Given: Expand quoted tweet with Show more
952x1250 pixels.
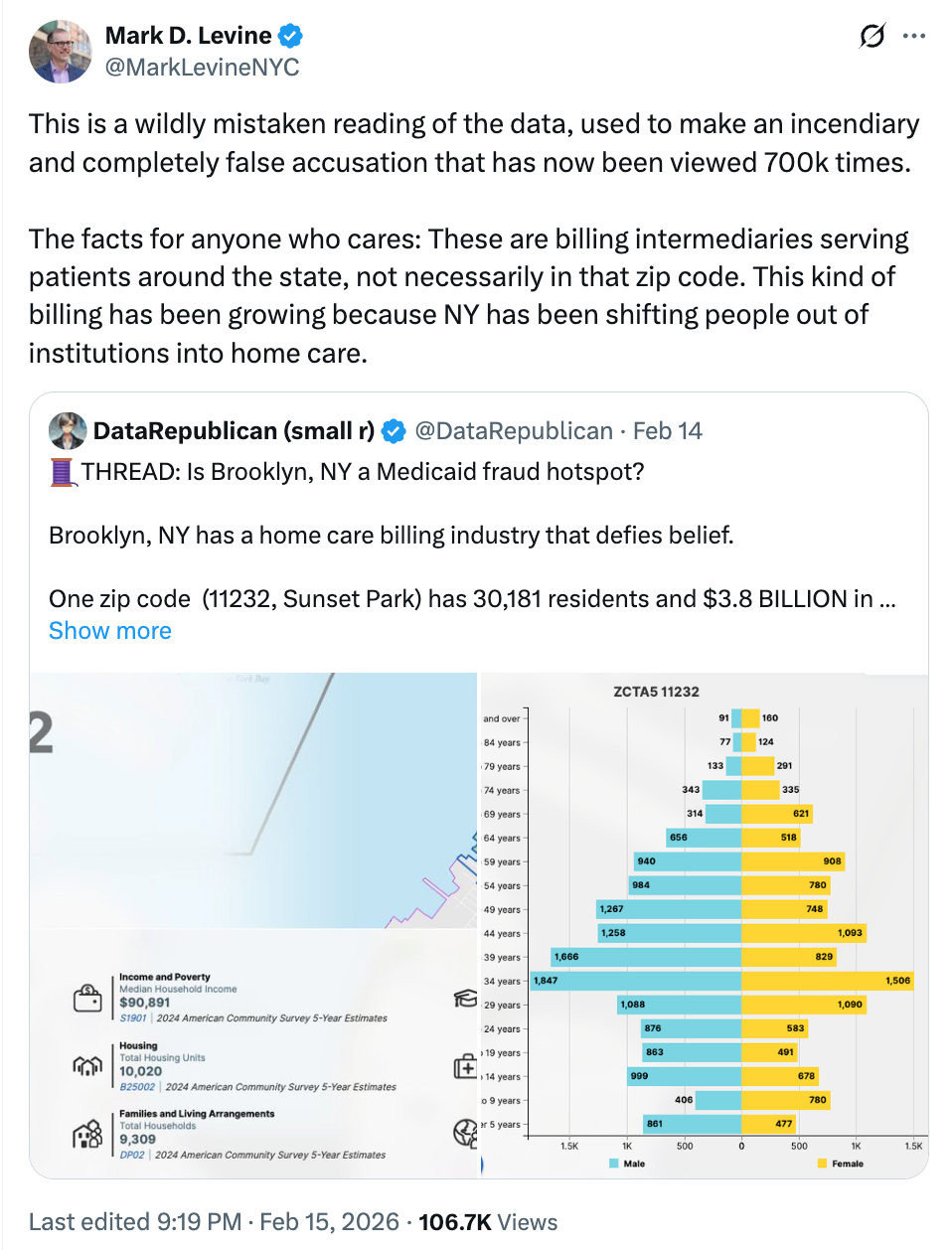Looking at the screenshot, I should point(110,631).
